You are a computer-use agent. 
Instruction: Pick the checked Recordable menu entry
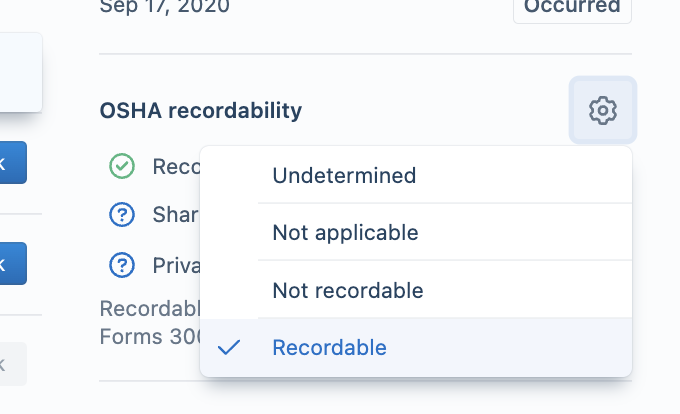(415, 347)
